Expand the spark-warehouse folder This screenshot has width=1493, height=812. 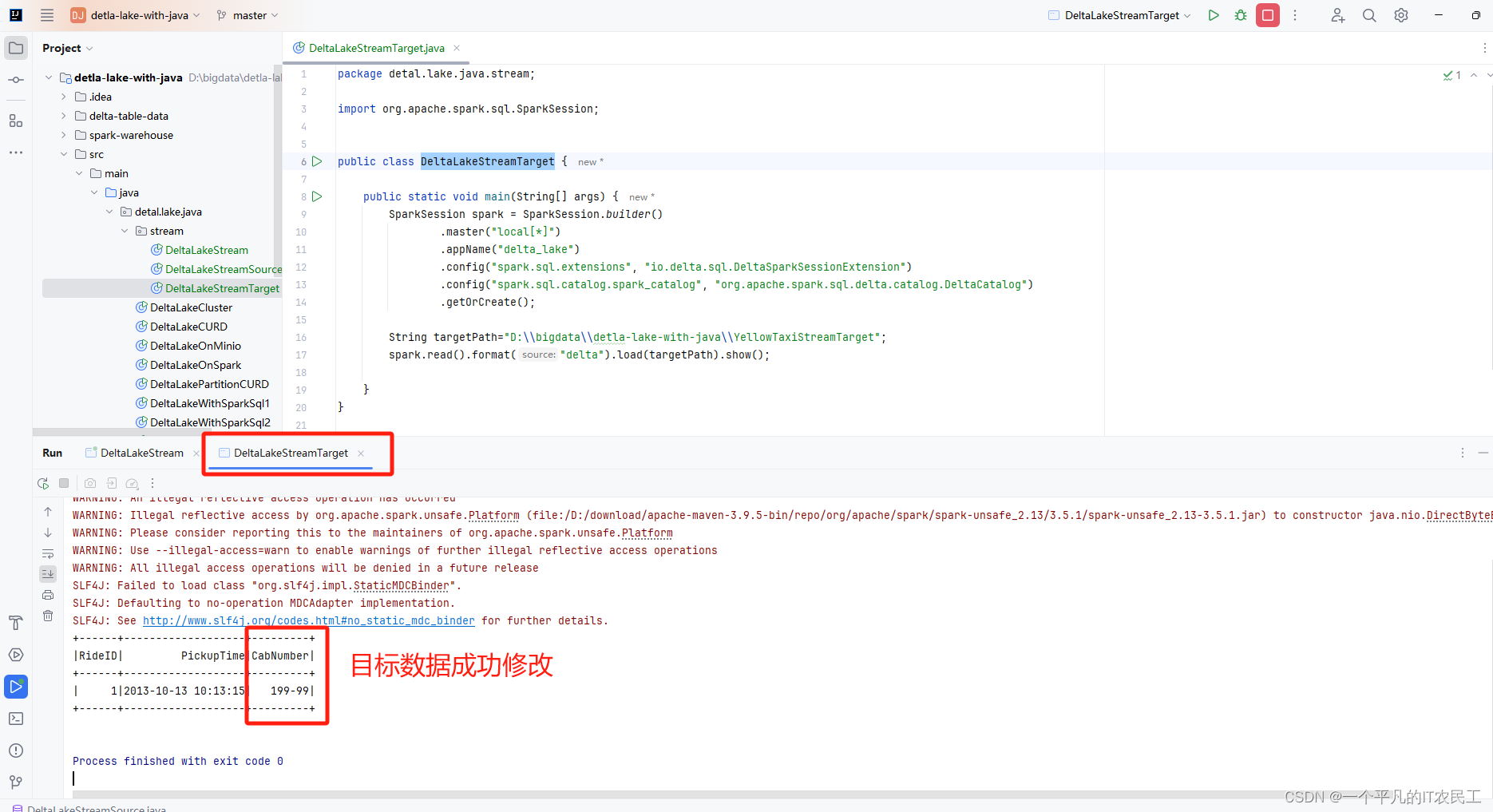coord(64,135)
